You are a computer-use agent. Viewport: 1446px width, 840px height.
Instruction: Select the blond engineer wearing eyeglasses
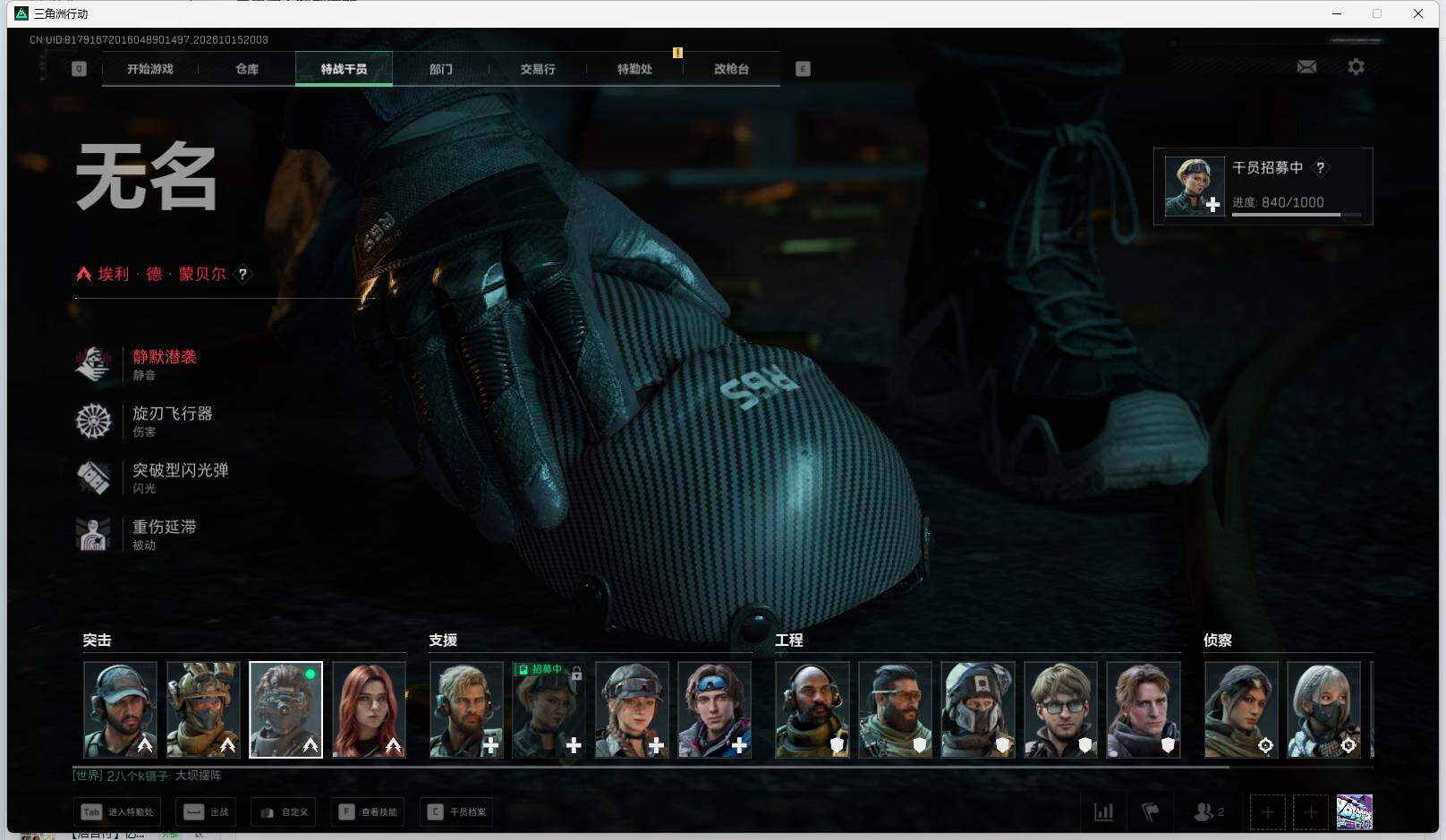(x=1060, y=710)
